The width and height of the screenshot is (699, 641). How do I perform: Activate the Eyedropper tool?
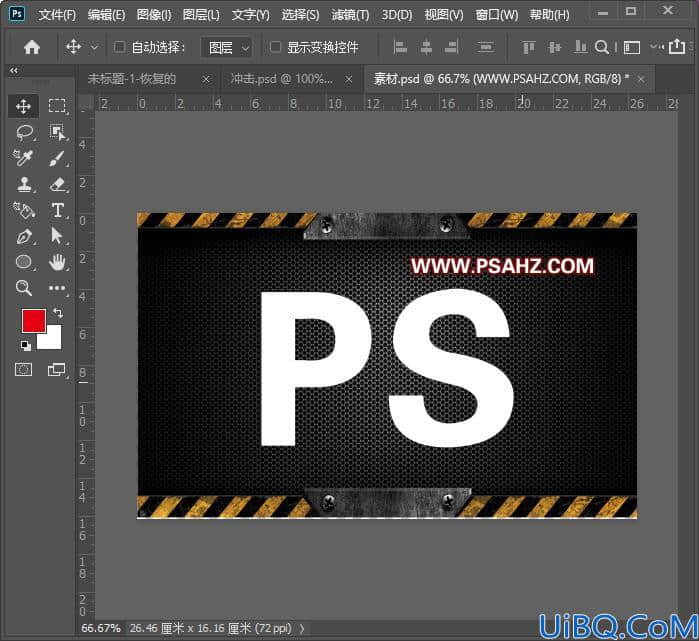pos(23,158)
